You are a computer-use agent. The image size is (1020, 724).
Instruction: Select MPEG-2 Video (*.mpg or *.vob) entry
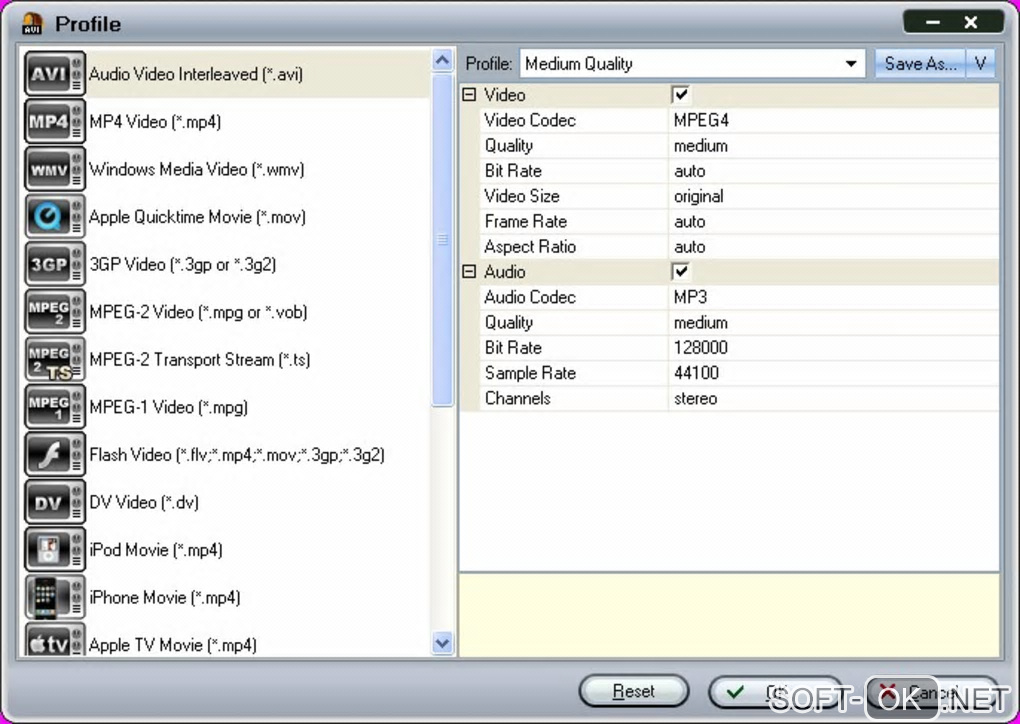[x=226, y=312]
